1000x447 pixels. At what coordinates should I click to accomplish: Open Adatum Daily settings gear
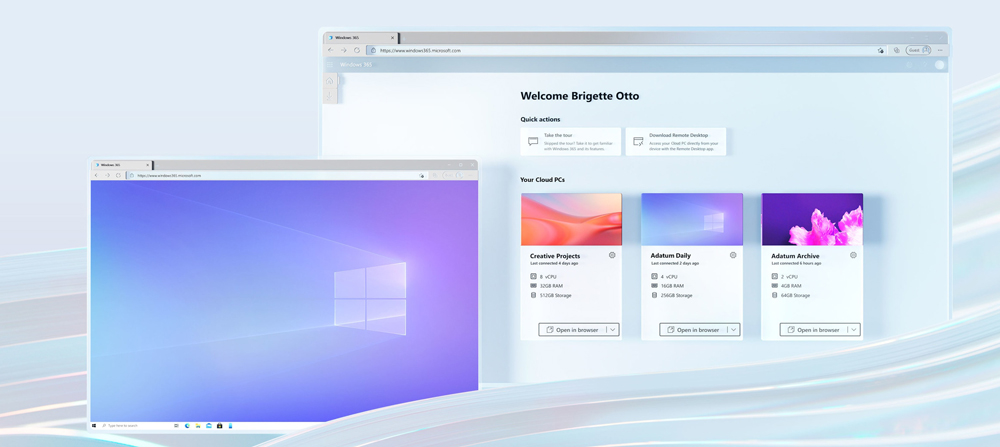[x=733, y=255]
